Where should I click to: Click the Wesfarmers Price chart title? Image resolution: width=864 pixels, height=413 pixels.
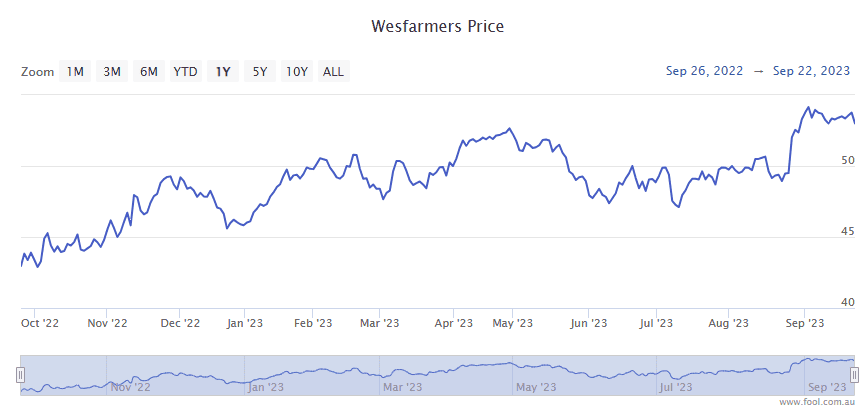[437, 25]
